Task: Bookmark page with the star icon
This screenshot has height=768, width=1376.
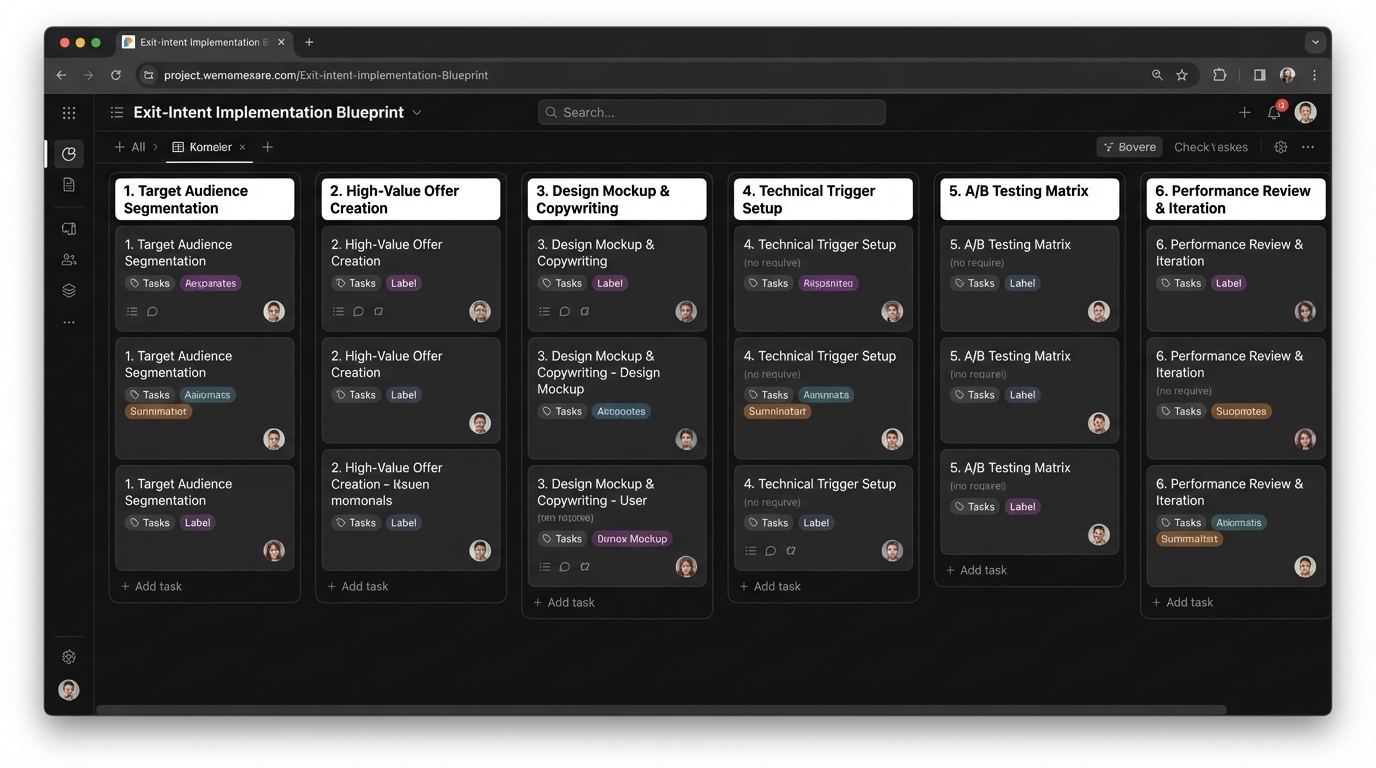Action: (x=1182, y=75)
